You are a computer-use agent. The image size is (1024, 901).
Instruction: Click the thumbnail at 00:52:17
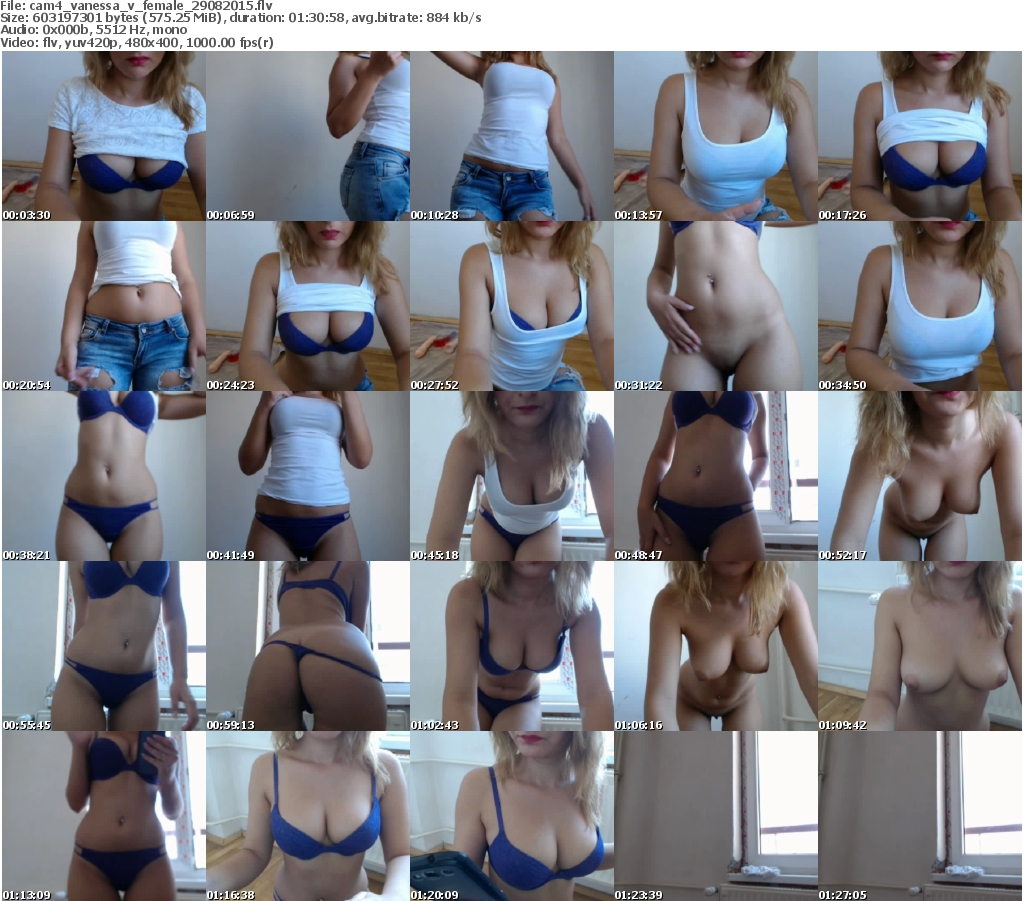[x=920, y=475]
